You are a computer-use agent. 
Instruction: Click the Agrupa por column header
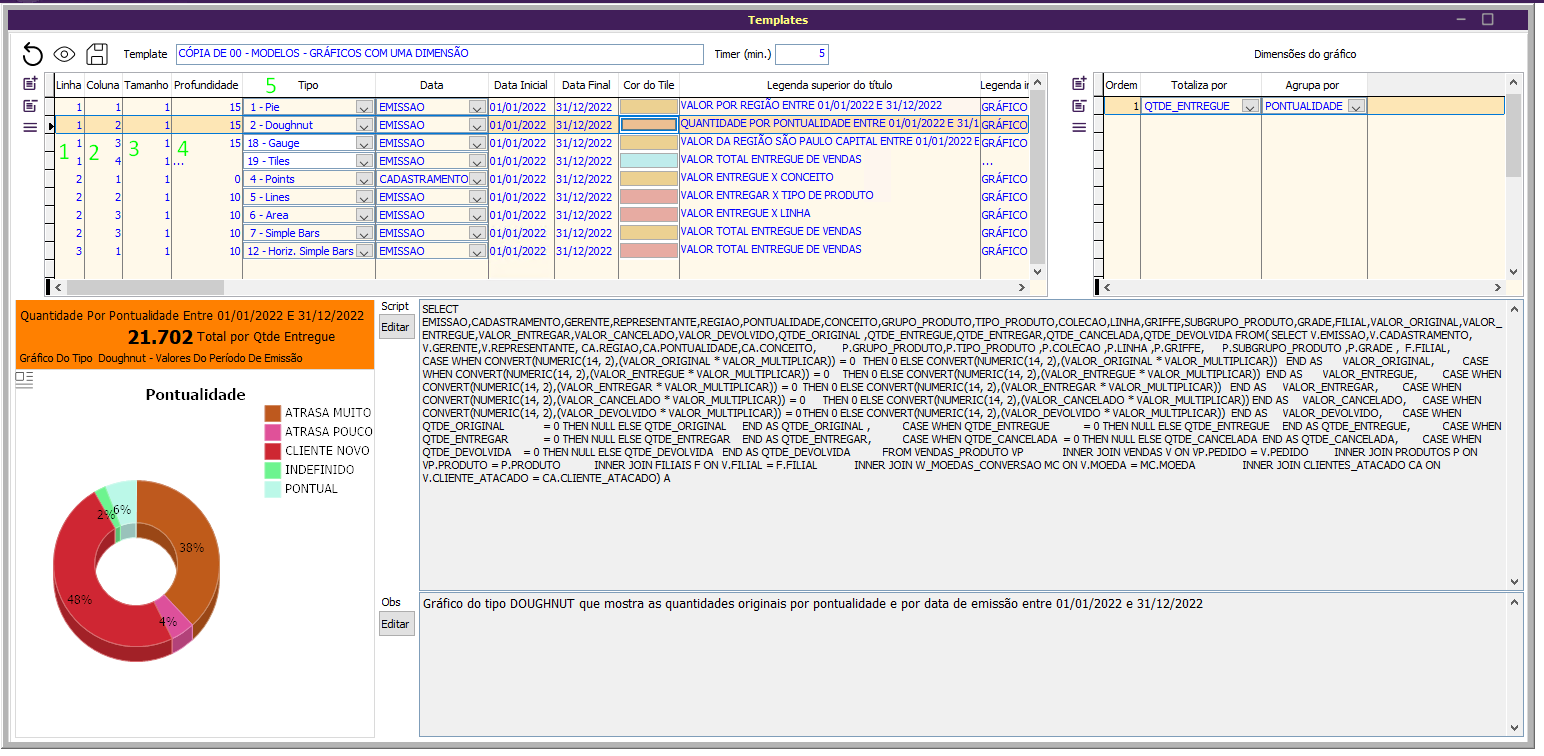click(x=1313, y=85)
